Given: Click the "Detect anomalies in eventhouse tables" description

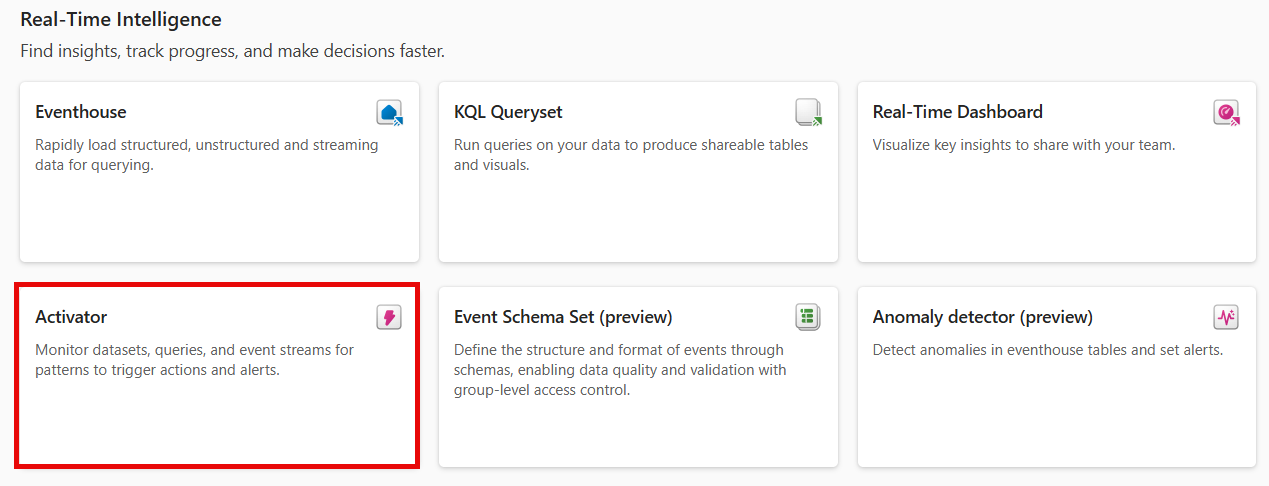Looking at the screenshot, I should 1047,350.
